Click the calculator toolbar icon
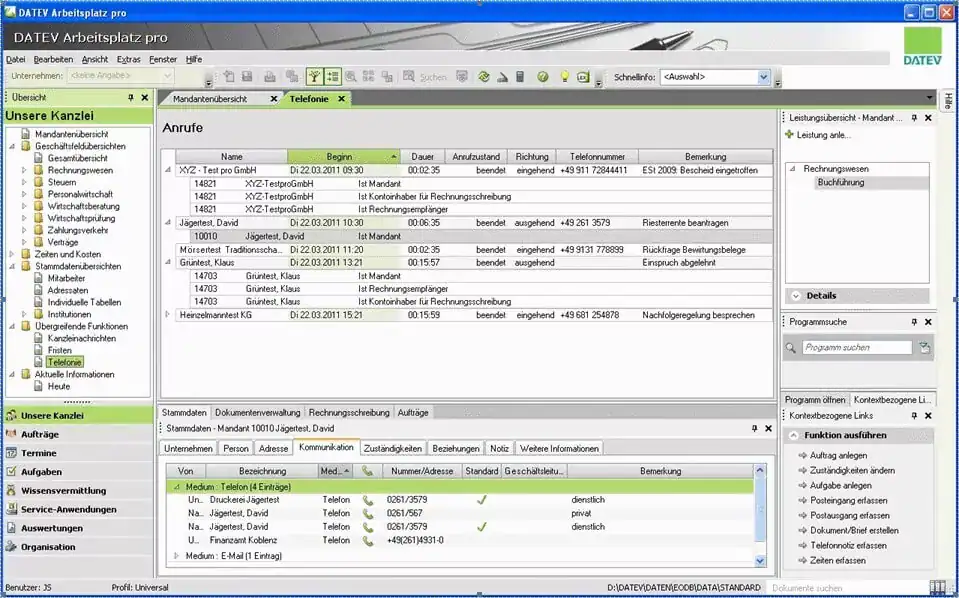The width and height of the screenshot is (959, 598). tap(520, 76)
